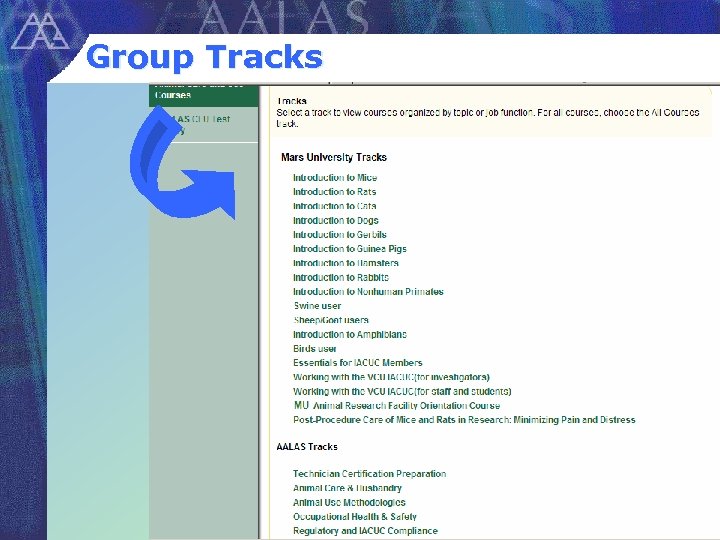Click the Swine user track
The height and width of the screenshot is (540, 720).
pyautogui.click(x=317, y=306)
